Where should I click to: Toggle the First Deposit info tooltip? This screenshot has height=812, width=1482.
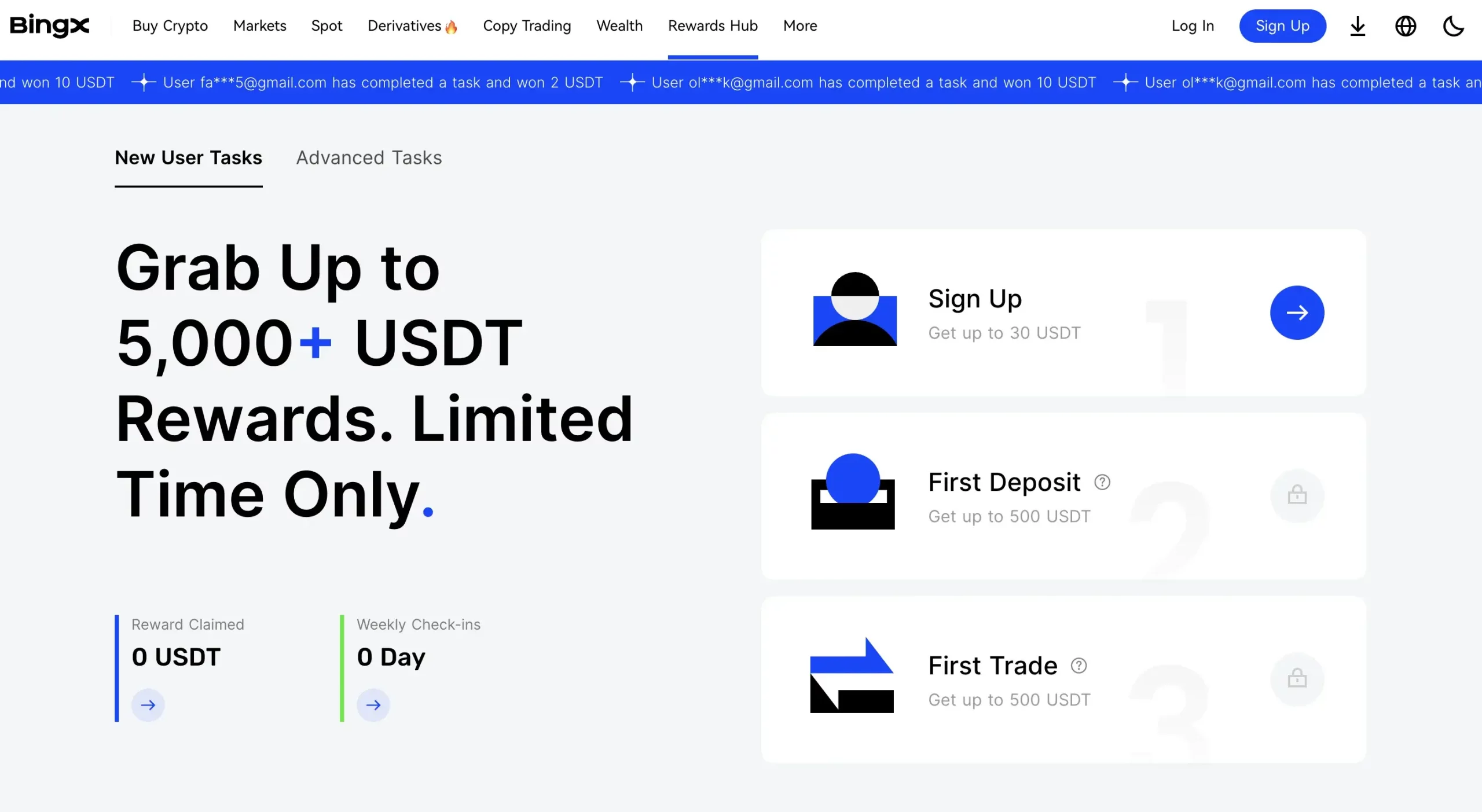[1102, 482]
